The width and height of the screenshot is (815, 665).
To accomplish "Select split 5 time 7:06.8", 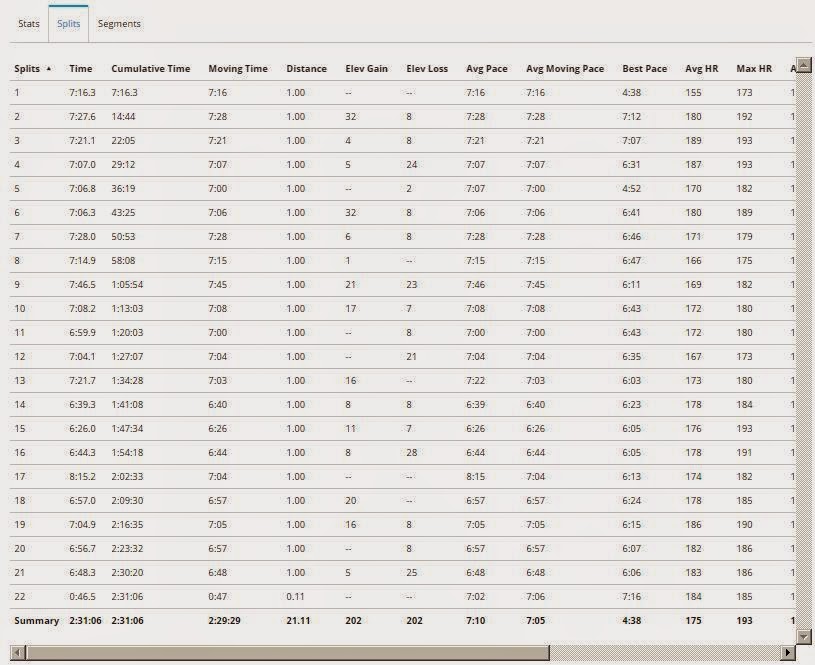I will click(82, 188).
